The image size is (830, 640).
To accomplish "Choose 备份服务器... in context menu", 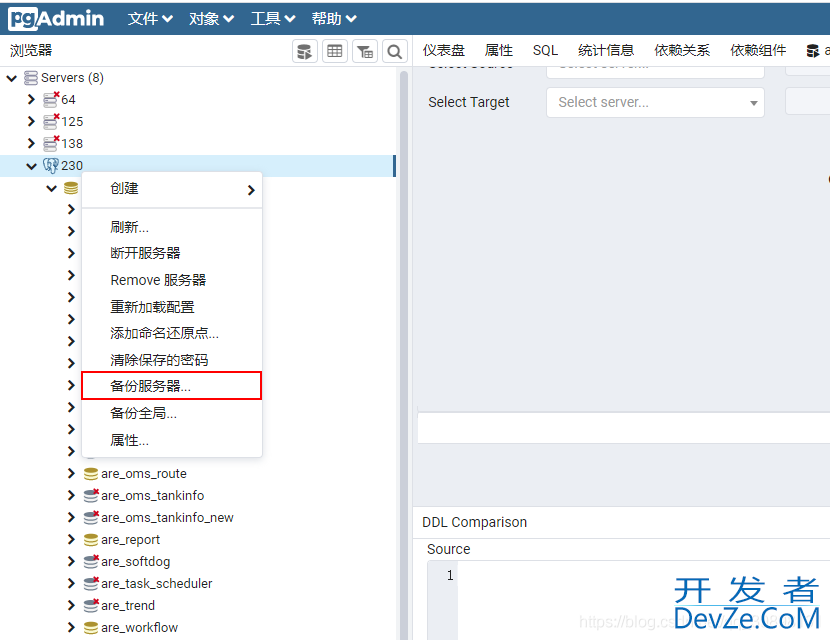I will point(172,386).
